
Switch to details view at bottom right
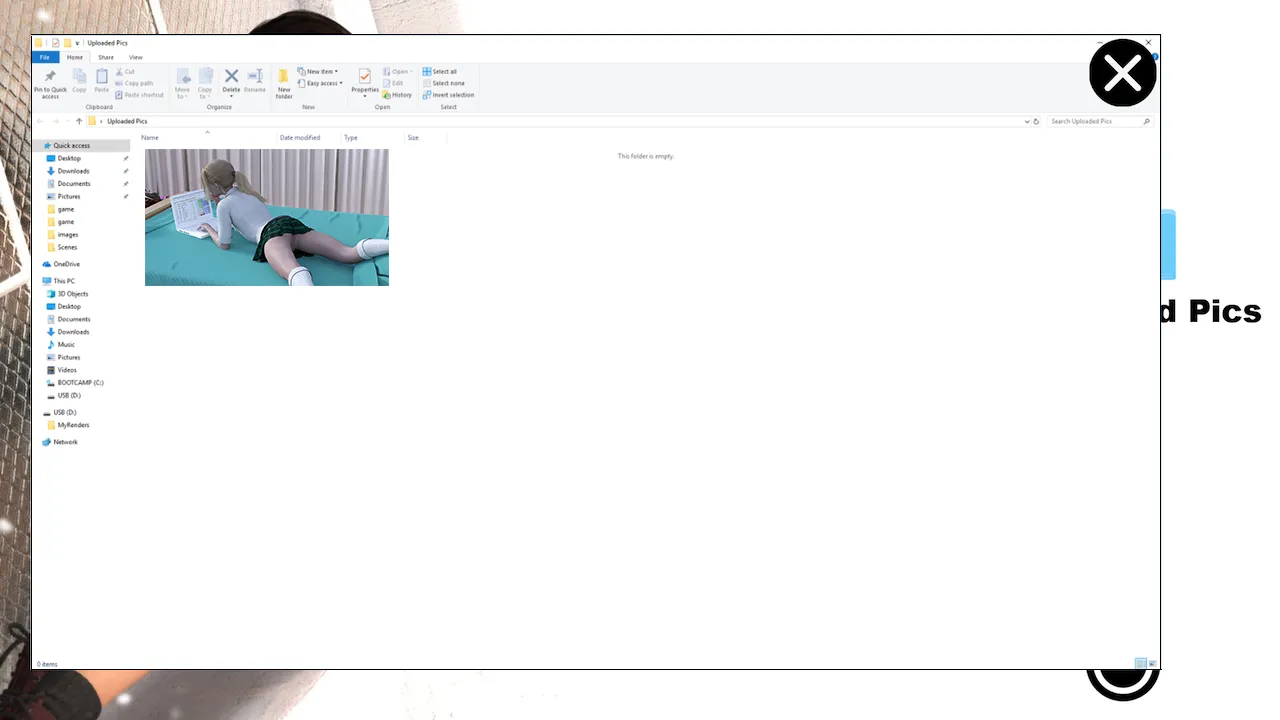tap(1140, 664)
